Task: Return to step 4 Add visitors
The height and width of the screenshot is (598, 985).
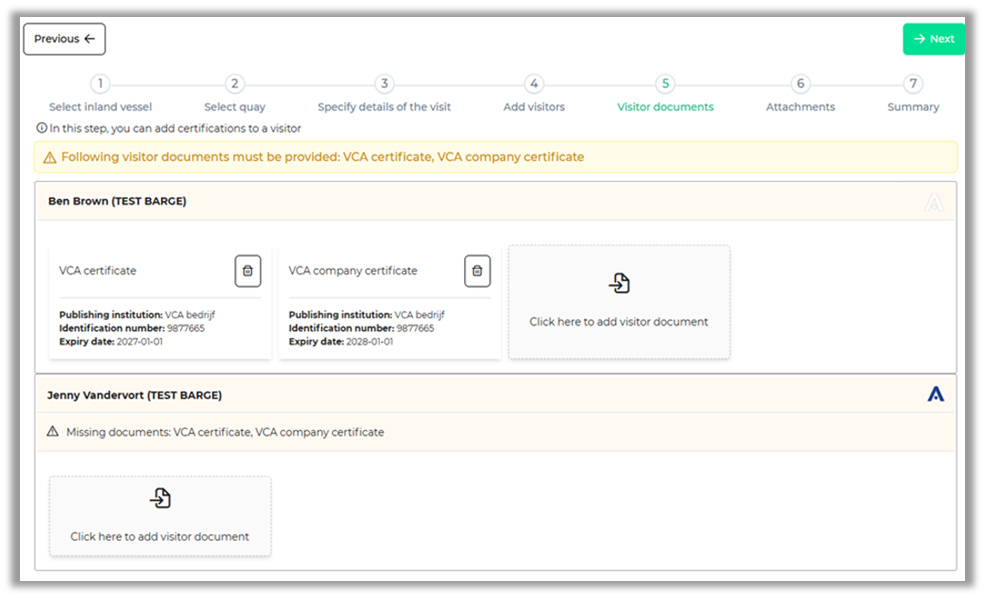Action: click(534, 85)
